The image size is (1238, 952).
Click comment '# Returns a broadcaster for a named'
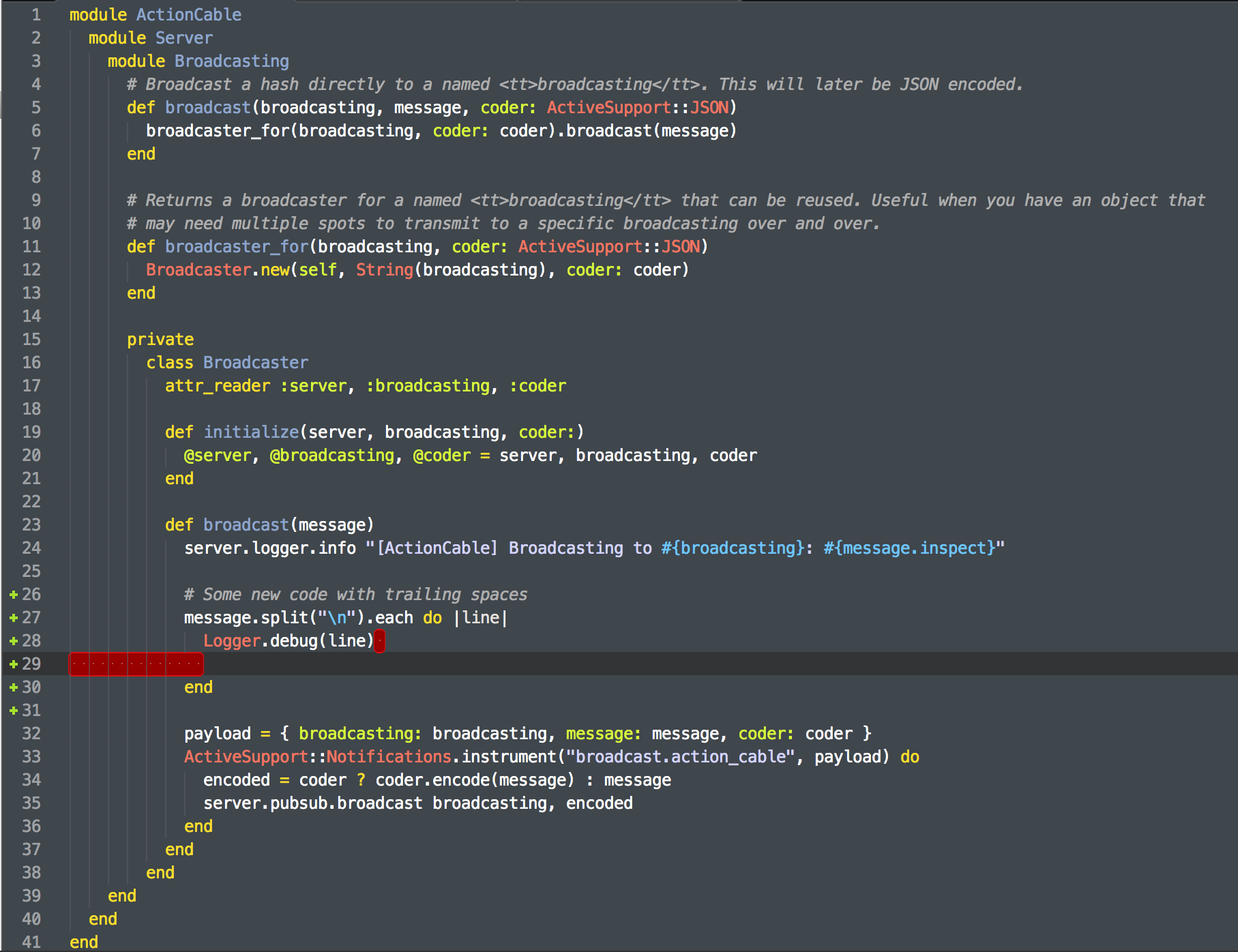294,200
